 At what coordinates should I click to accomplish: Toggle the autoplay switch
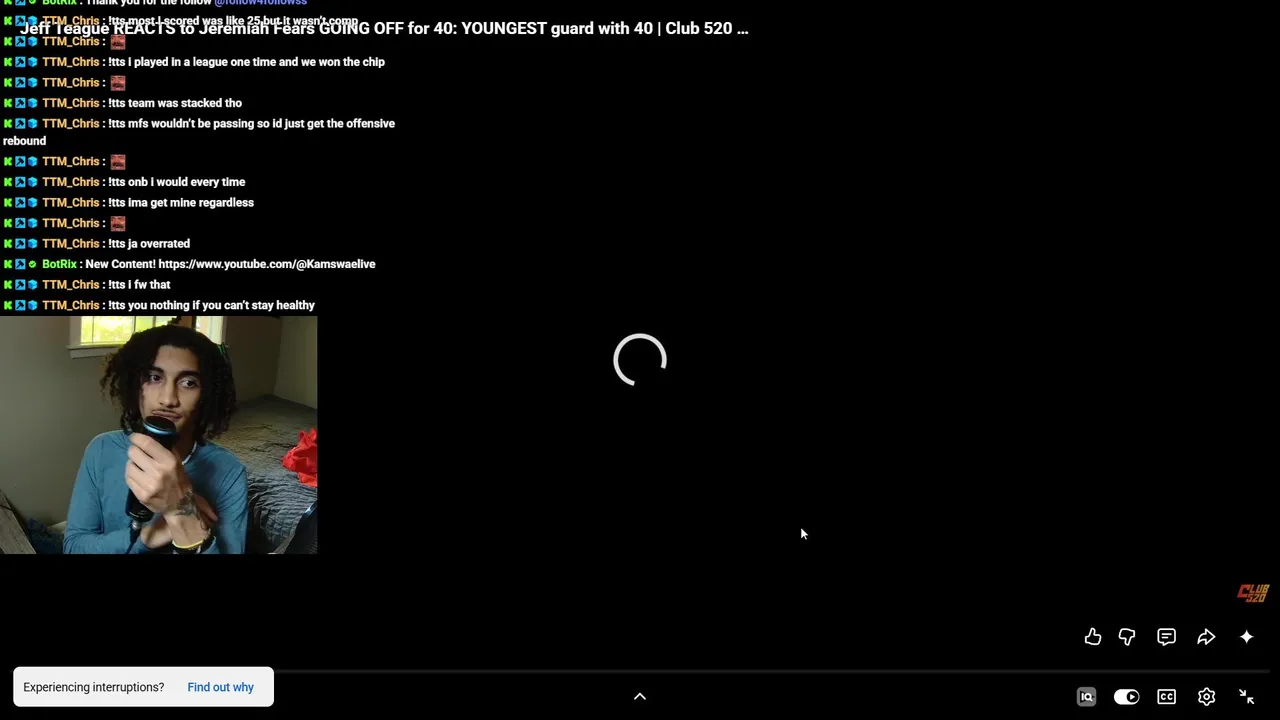[x=1126, y=697]
